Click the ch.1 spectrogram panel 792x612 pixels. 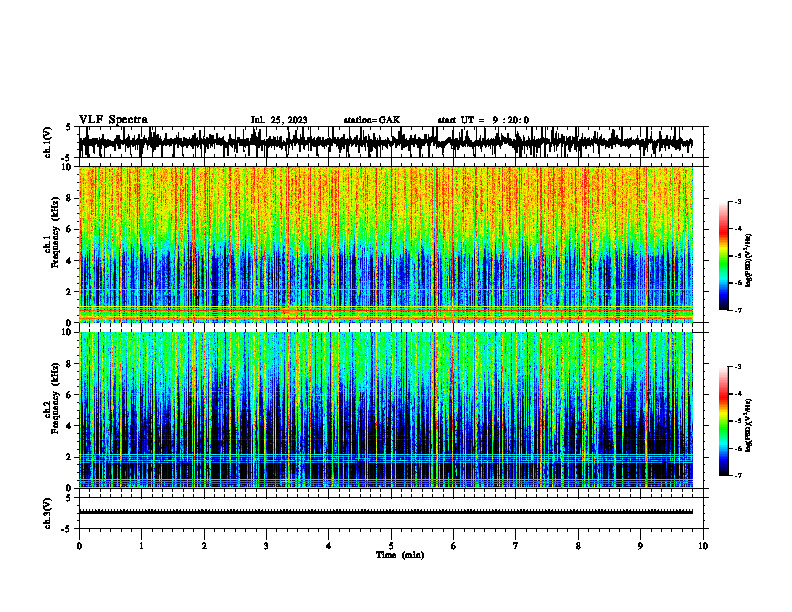coord(386,244)
